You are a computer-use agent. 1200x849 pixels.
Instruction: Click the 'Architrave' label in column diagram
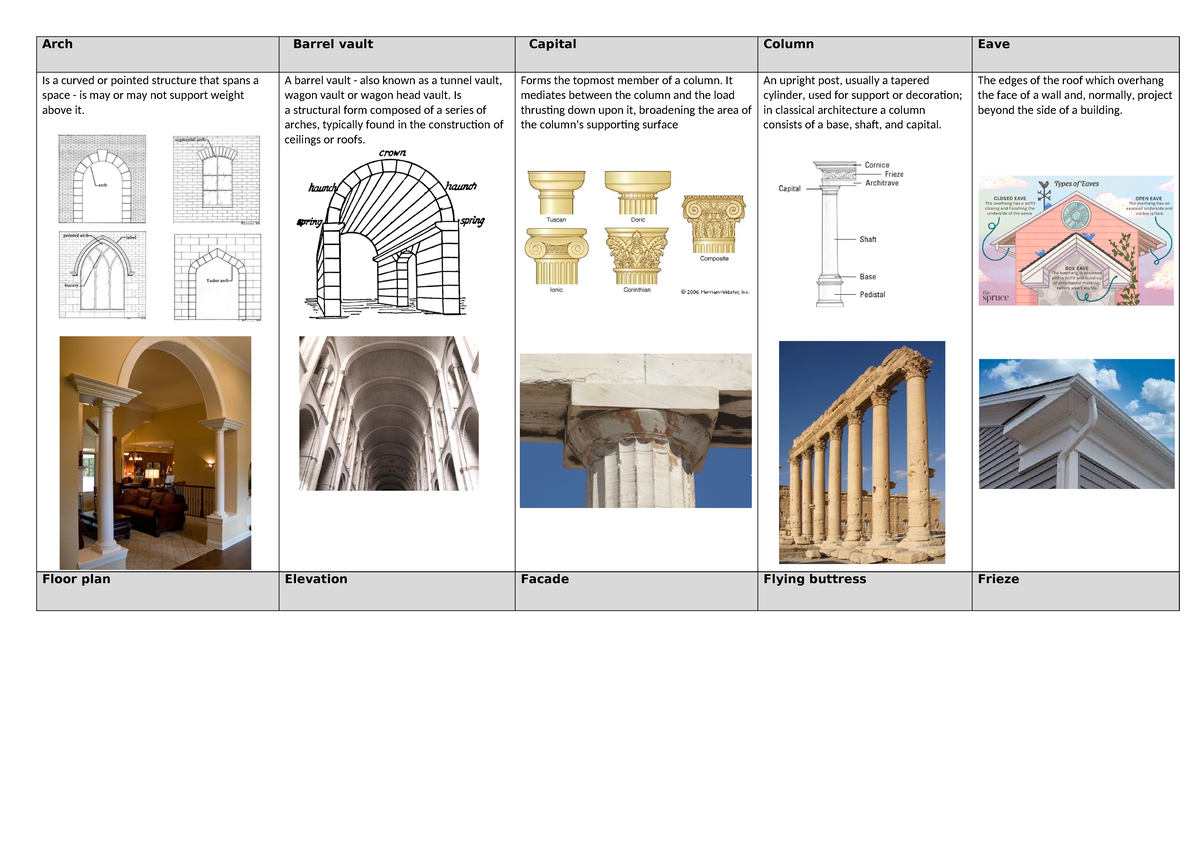click(883, 183)
